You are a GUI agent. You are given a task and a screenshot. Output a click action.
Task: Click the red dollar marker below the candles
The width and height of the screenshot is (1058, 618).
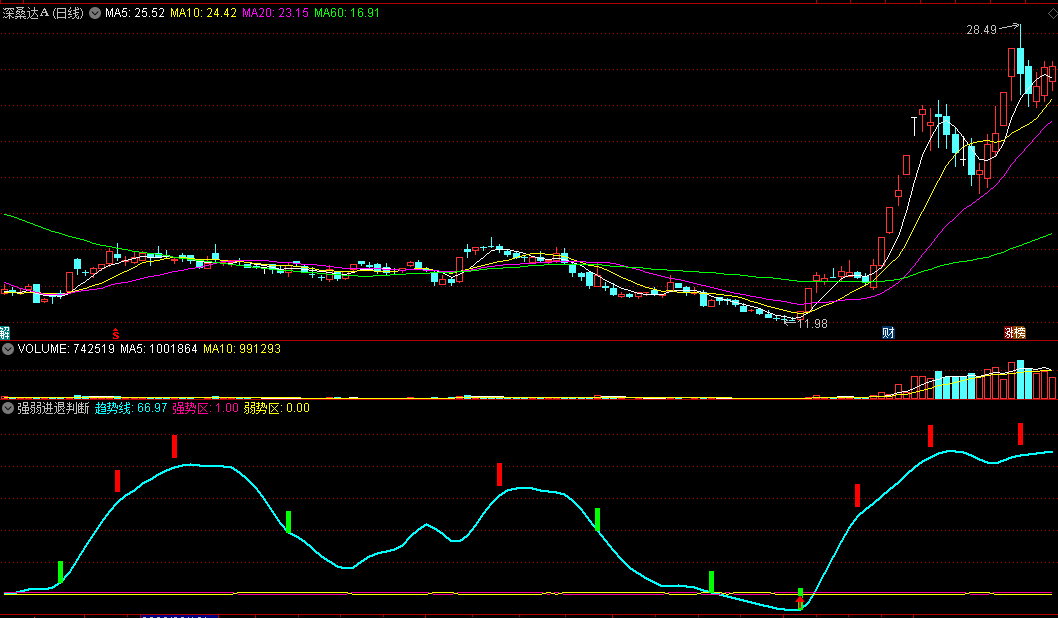pos(116,333)
